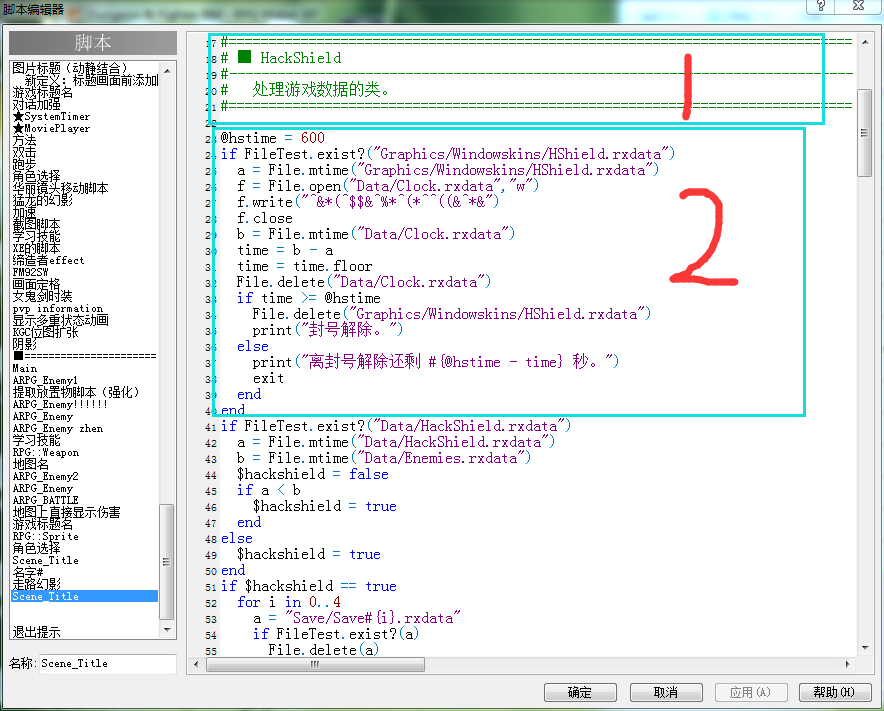The height and width of the screenshot is (711, 884).
Task: Open the 对话加强 script
Action: point(36,104)
